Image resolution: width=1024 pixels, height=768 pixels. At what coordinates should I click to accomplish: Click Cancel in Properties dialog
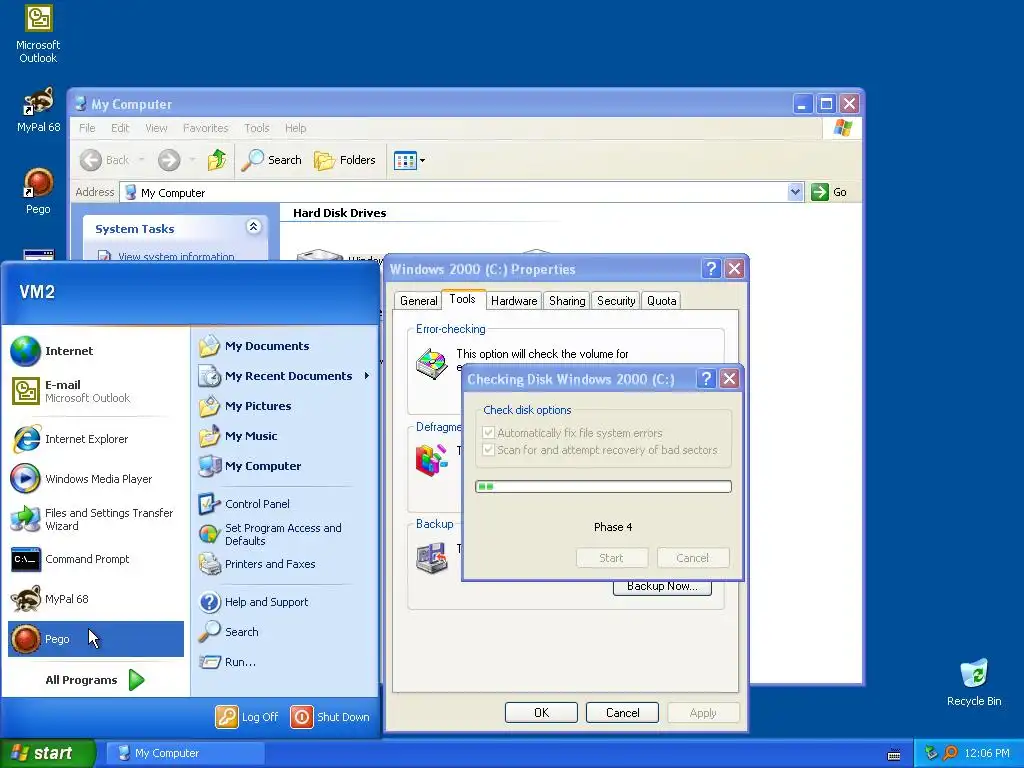(622, 712)
